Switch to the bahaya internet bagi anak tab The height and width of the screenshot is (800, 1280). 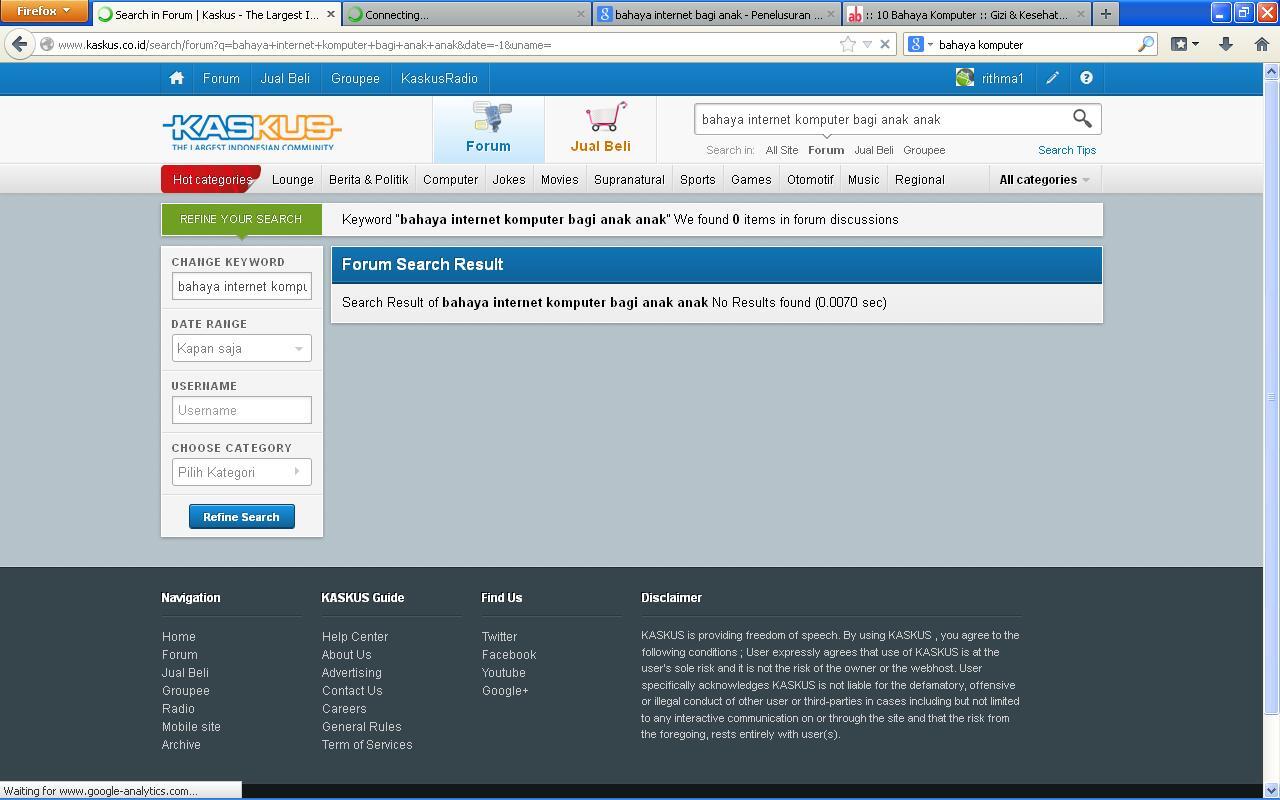click(717, 14)
